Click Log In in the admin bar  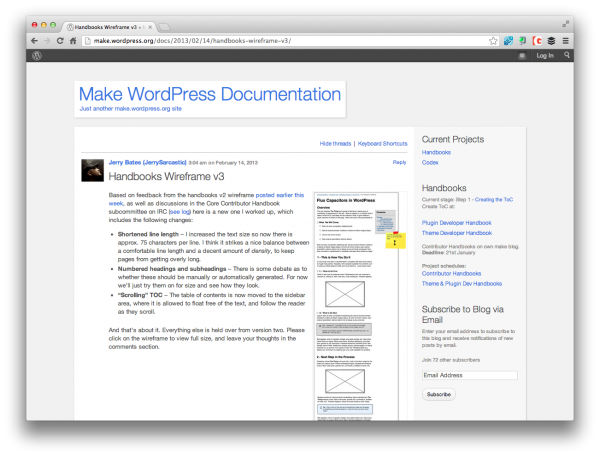[545, 56]
